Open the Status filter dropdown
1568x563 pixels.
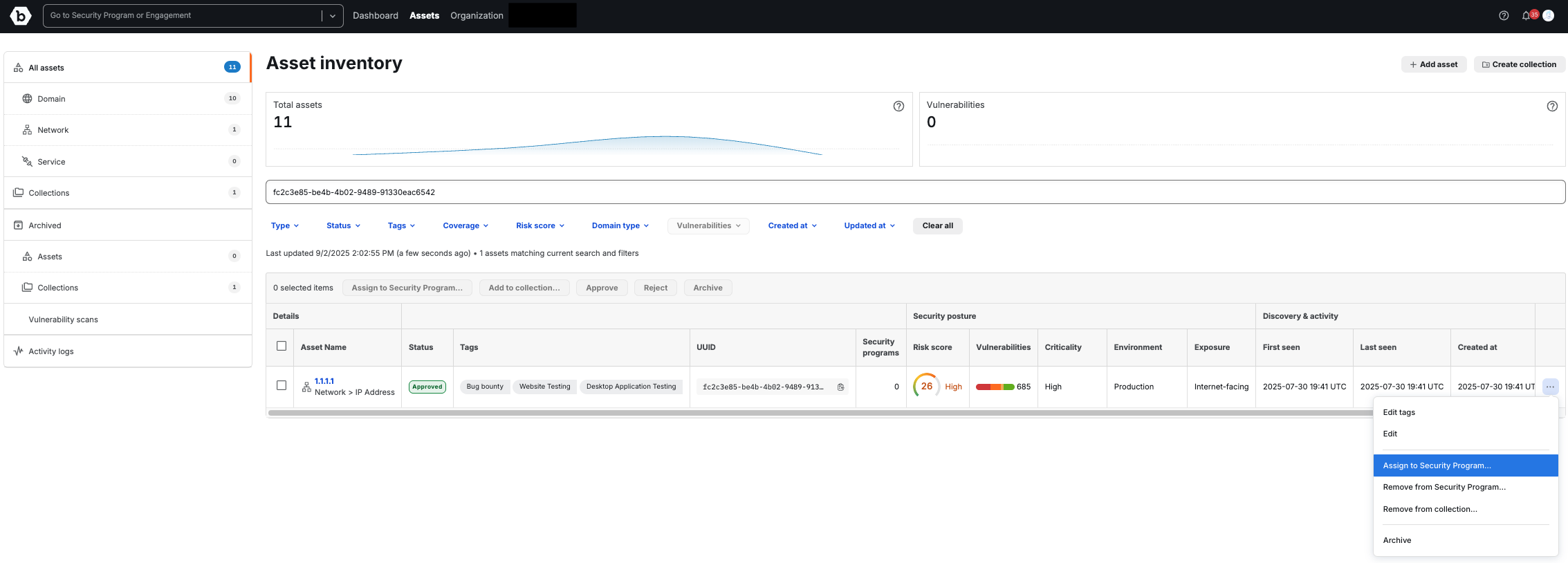click(344, 225)
